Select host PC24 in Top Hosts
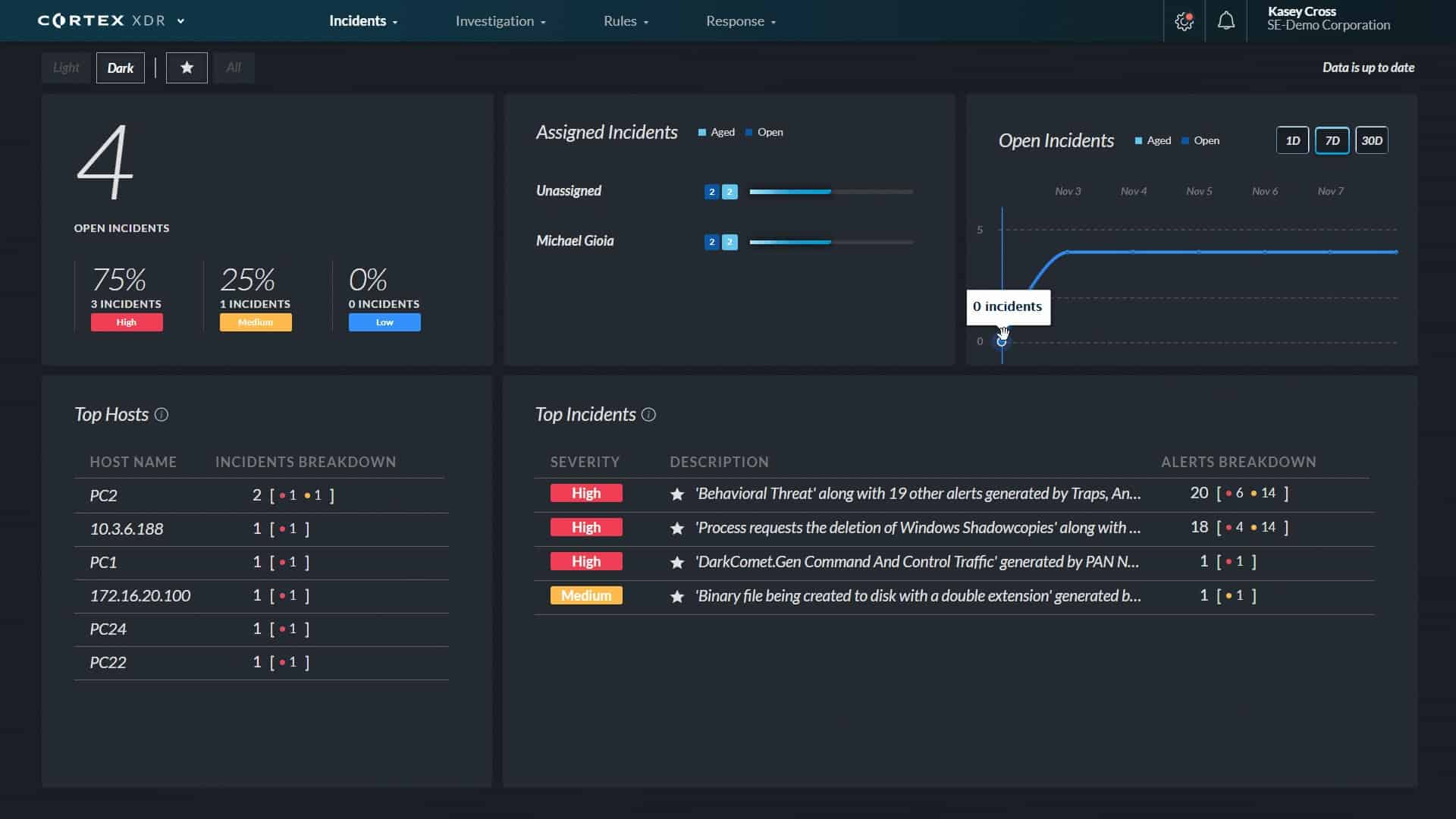Screen dimensions: 1456x819 (x=108, y=629)
